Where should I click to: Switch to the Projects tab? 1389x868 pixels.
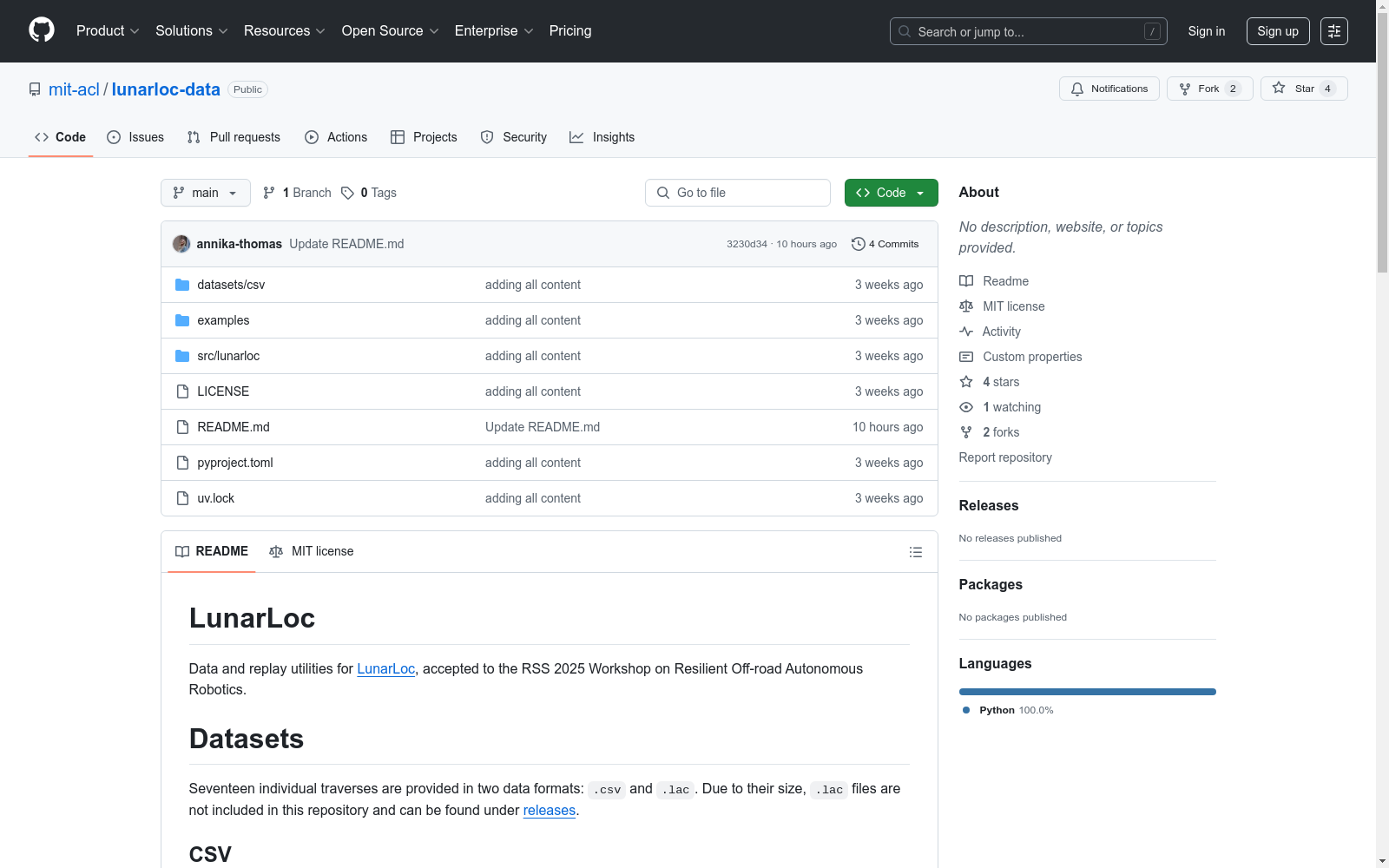424,137
